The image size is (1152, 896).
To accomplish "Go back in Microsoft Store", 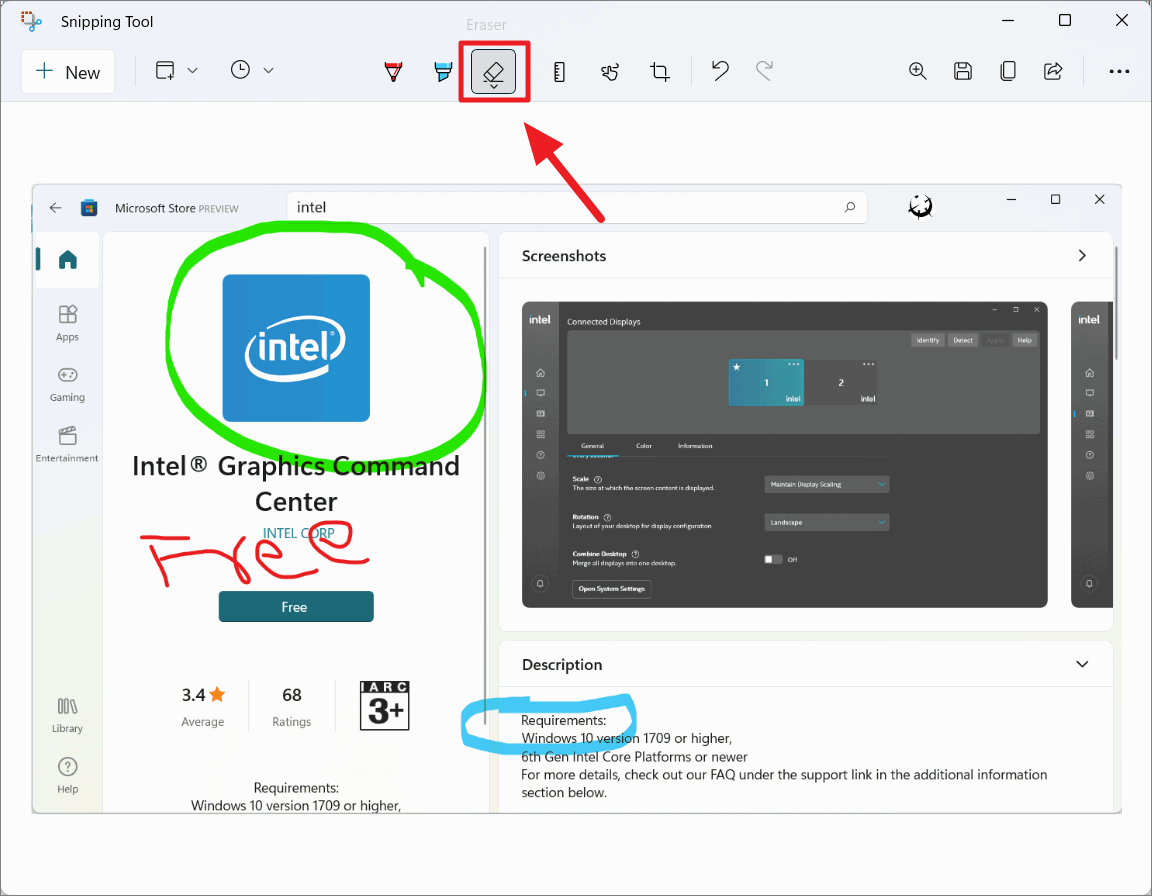I will (x=56, y=208).
